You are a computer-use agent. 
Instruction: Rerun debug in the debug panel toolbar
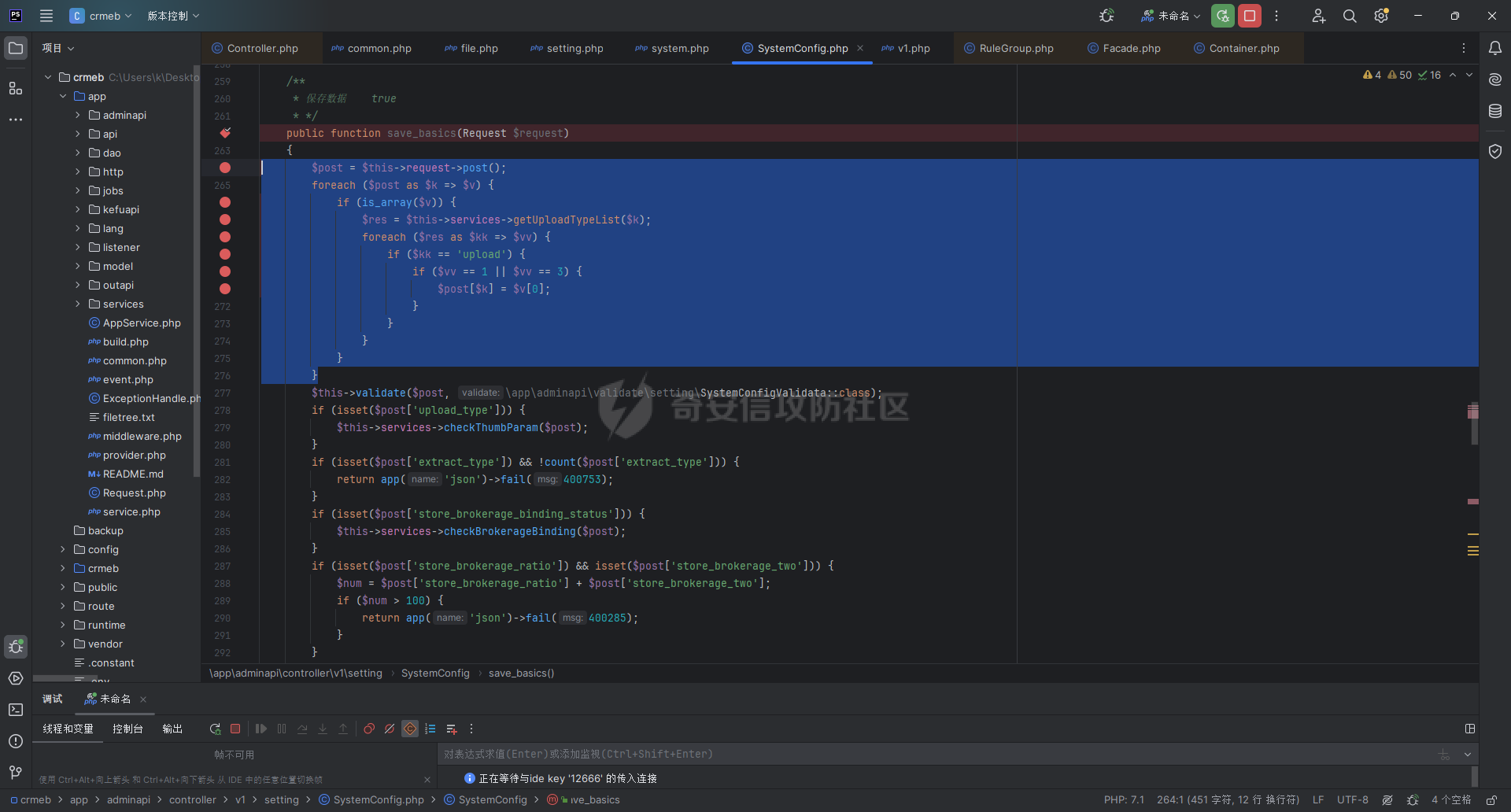pyautogui.click(x=215, y=729)
